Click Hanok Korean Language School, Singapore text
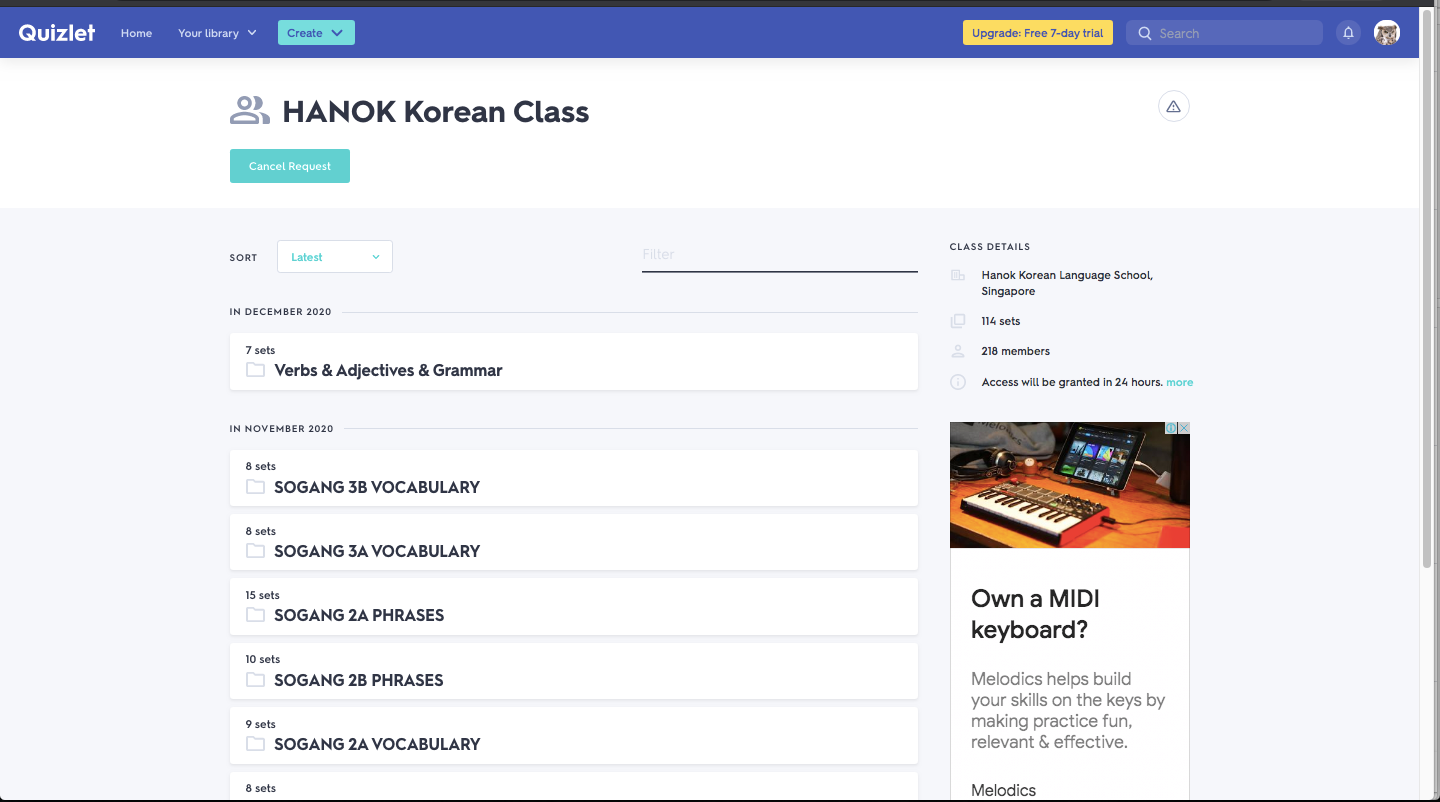The height and width of the screenshot is (802, 1440). coord(1067,283)
